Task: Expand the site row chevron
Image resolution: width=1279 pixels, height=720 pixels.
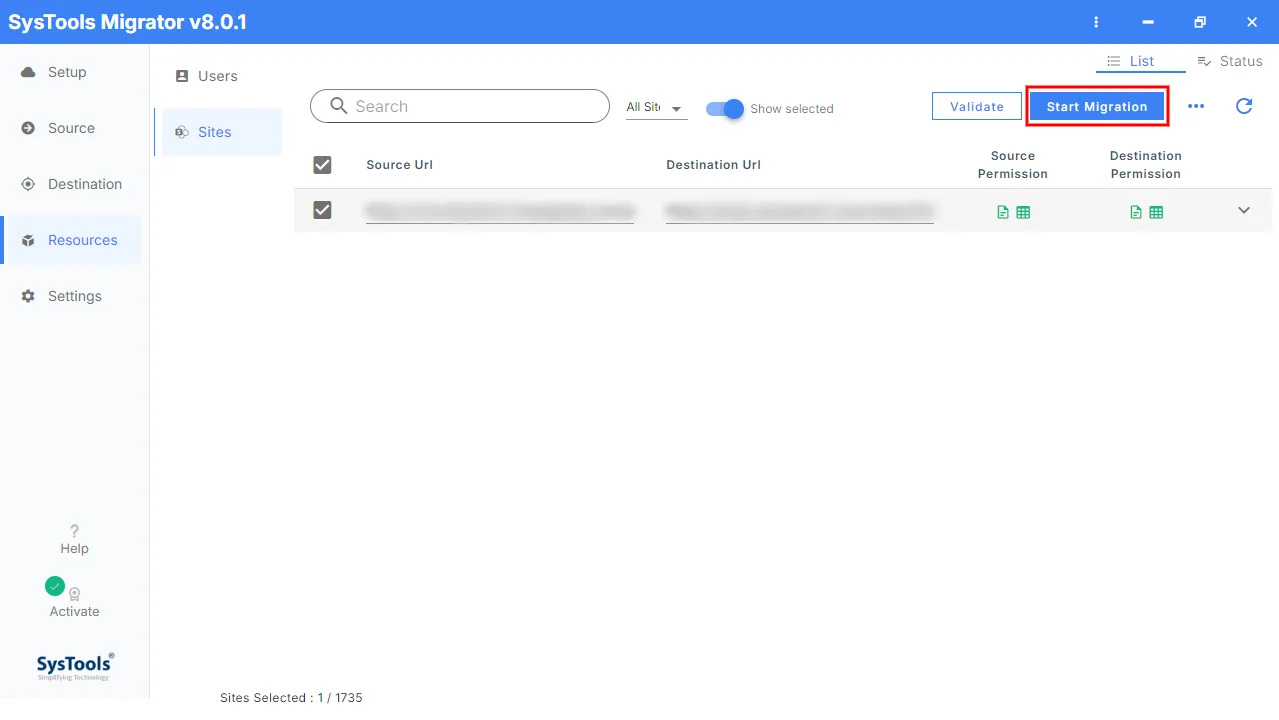Action: [x=1244, y=210]
